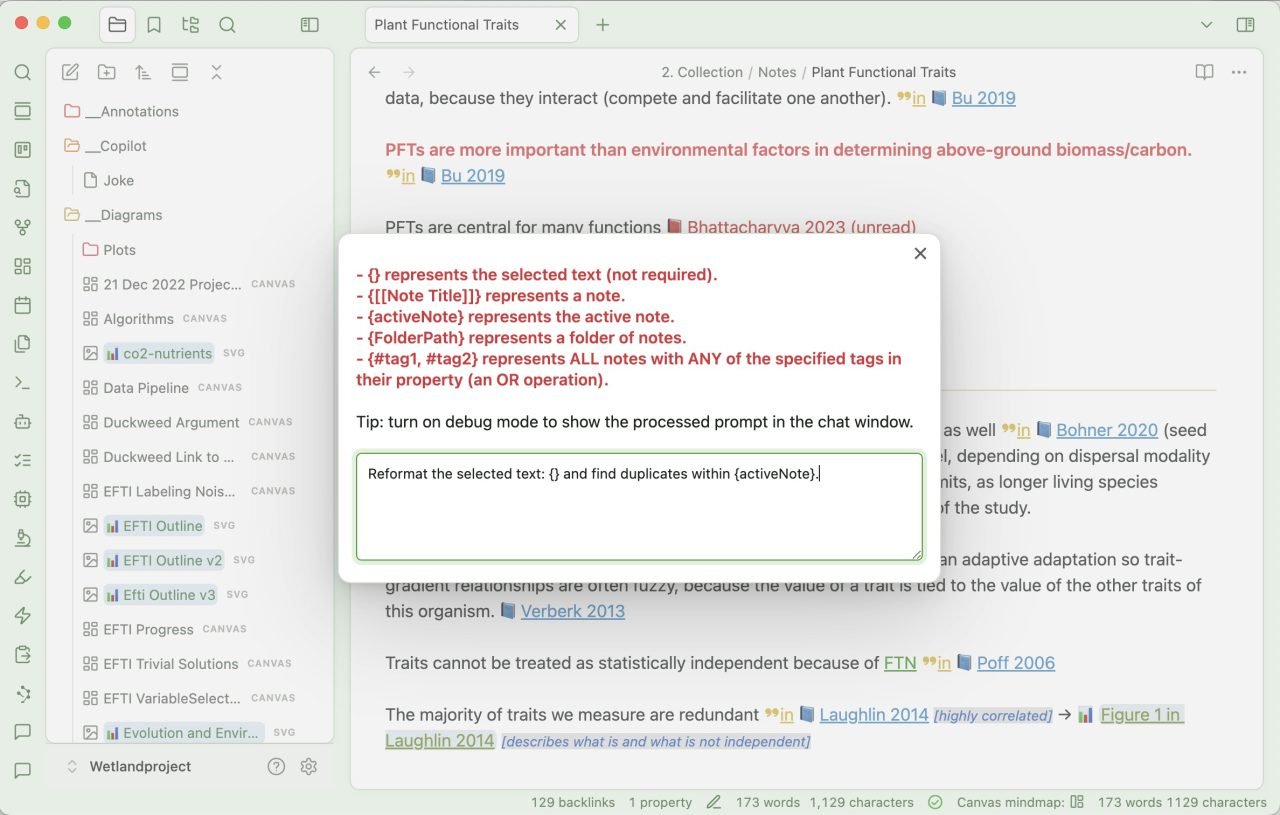Open the note's more options menu
Viewport: 1280px width, 815px height.
pos(1239,72)
